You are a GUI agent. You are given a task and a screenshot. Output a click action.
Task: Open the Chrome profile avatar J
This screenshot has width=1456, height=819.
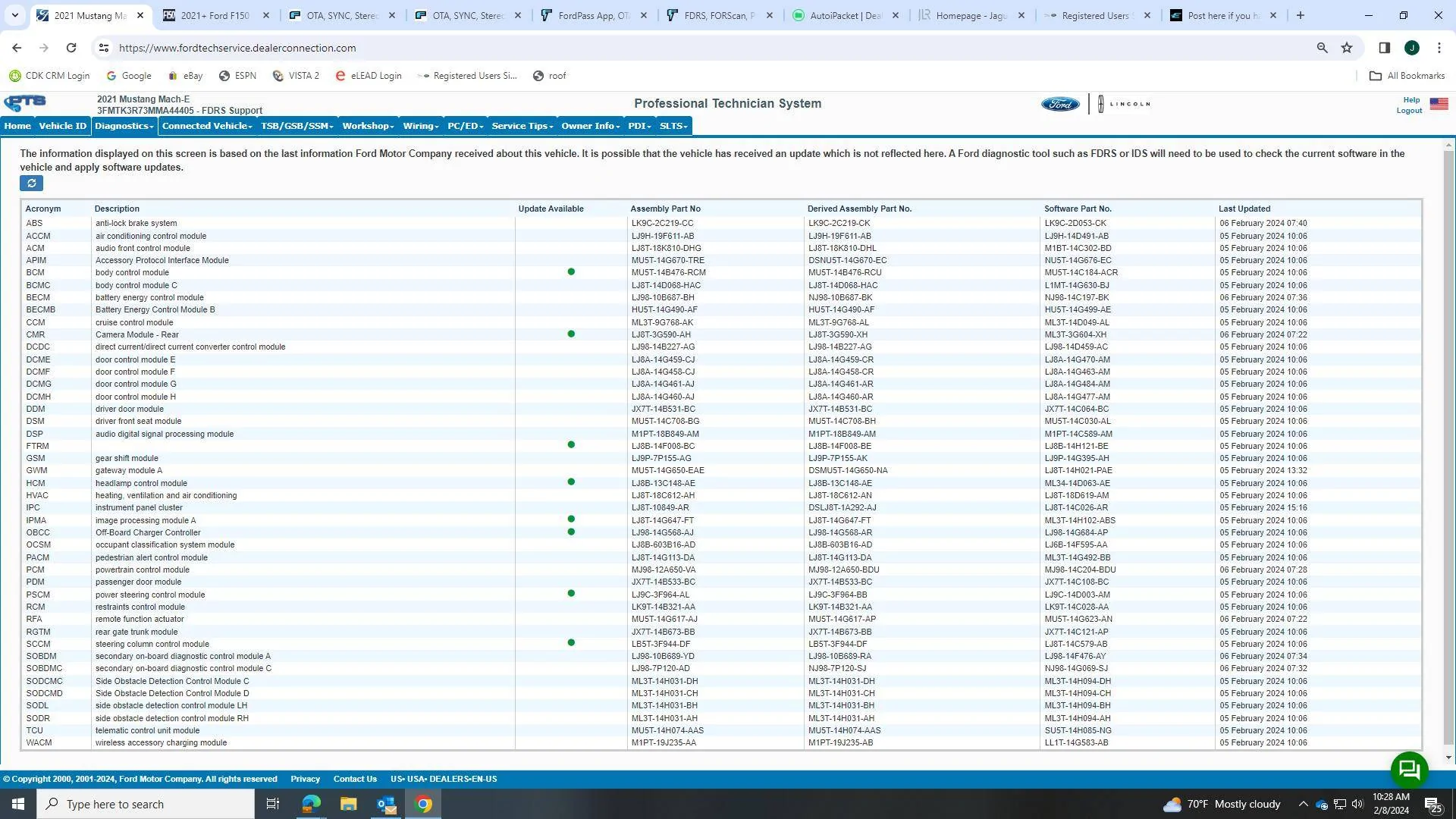pyautogui.click(x=1411, y=48)
